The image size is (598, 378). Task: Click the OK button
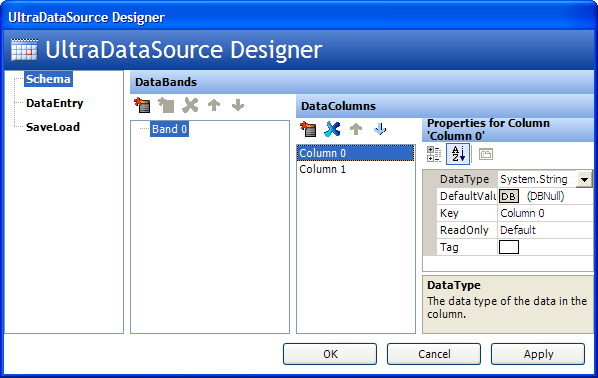(330, 354)
